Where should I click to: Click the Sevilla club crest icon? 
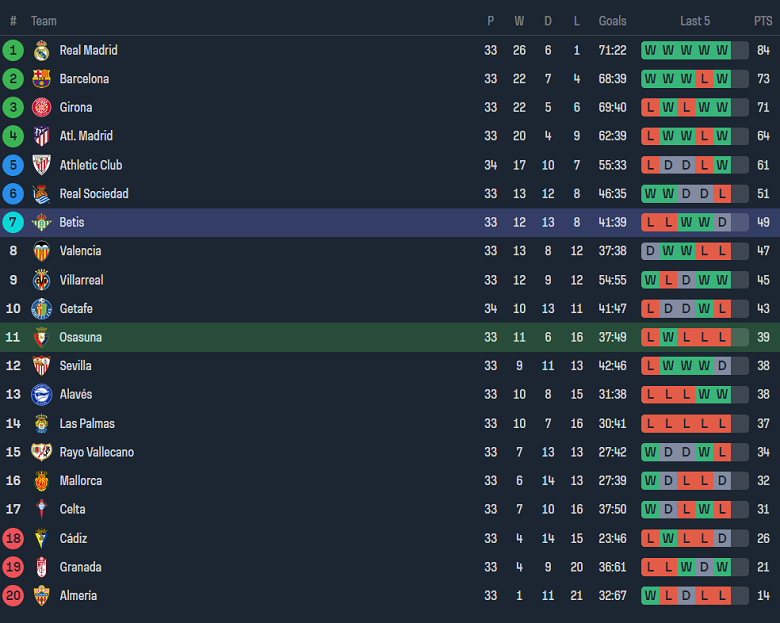coord(41,366)
